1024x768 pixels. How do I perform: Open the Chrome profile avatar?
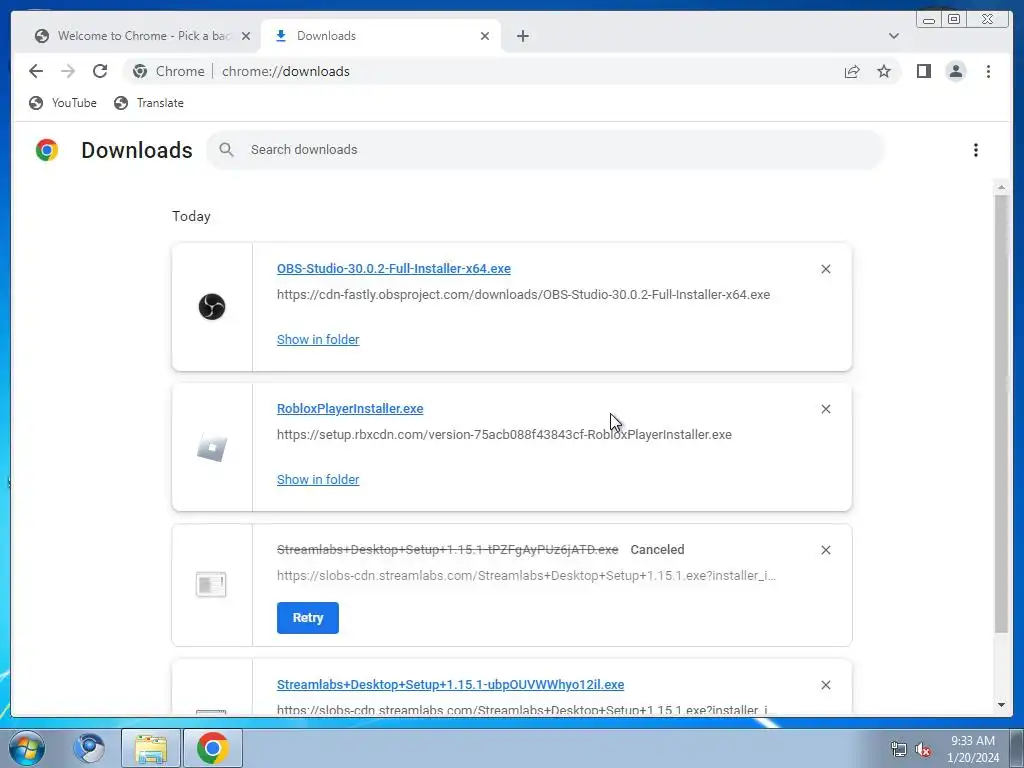tap(955, 71)
